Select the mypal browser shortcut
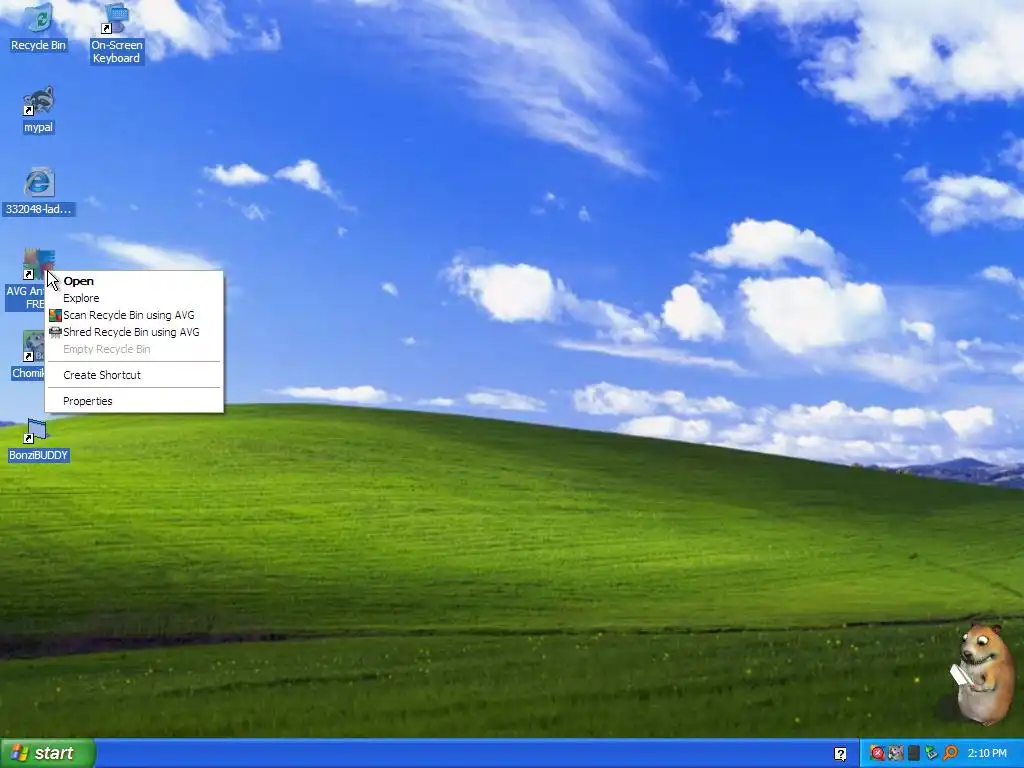The width and height of the screenshot is (1024, 768). 39,110
